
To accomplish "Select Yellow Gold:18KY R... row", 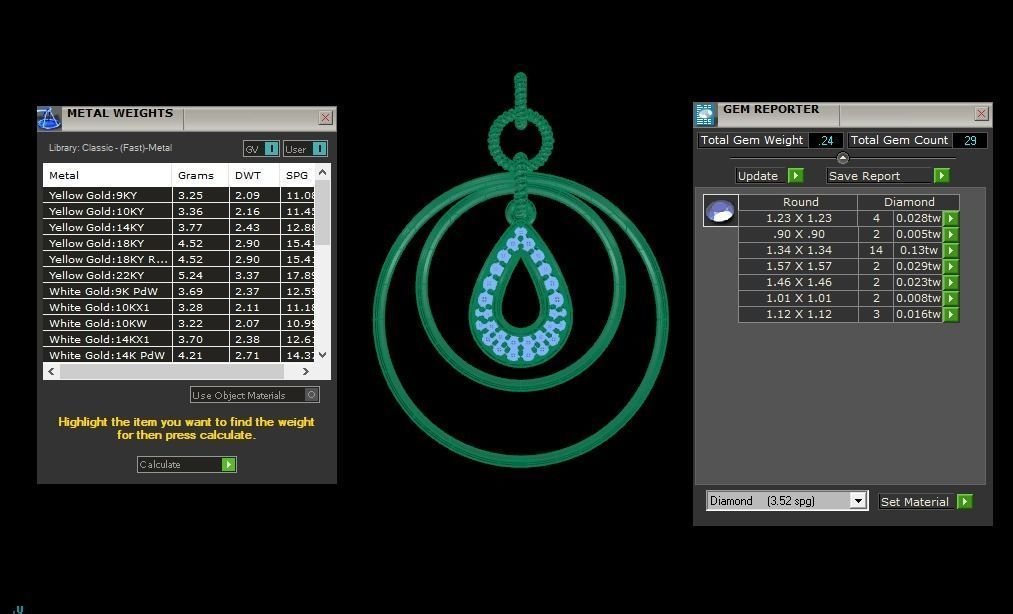I will (x=179, y=259).
